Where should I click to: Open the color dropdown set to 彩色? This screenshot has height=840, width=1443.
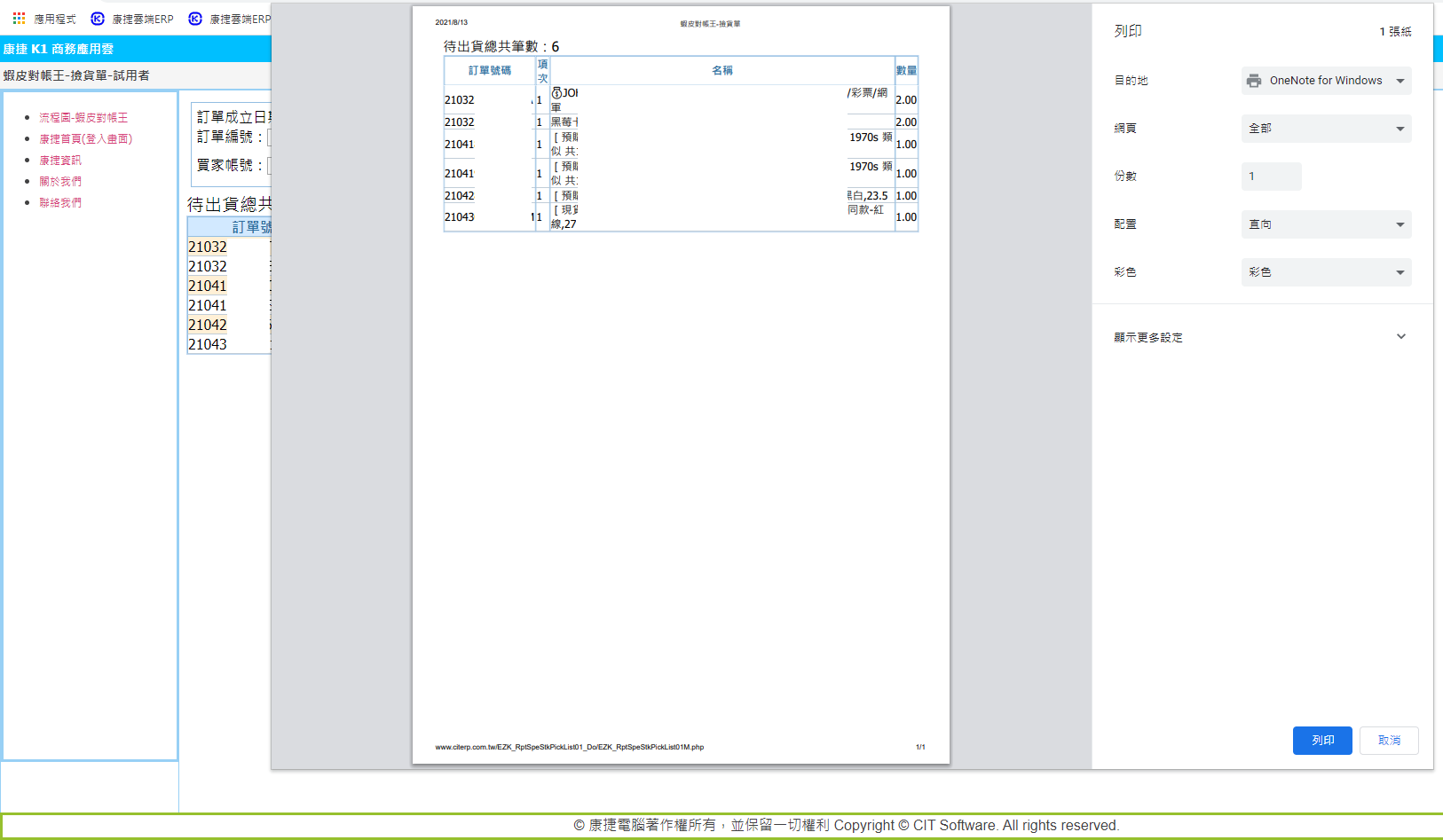pos(1326,272)
